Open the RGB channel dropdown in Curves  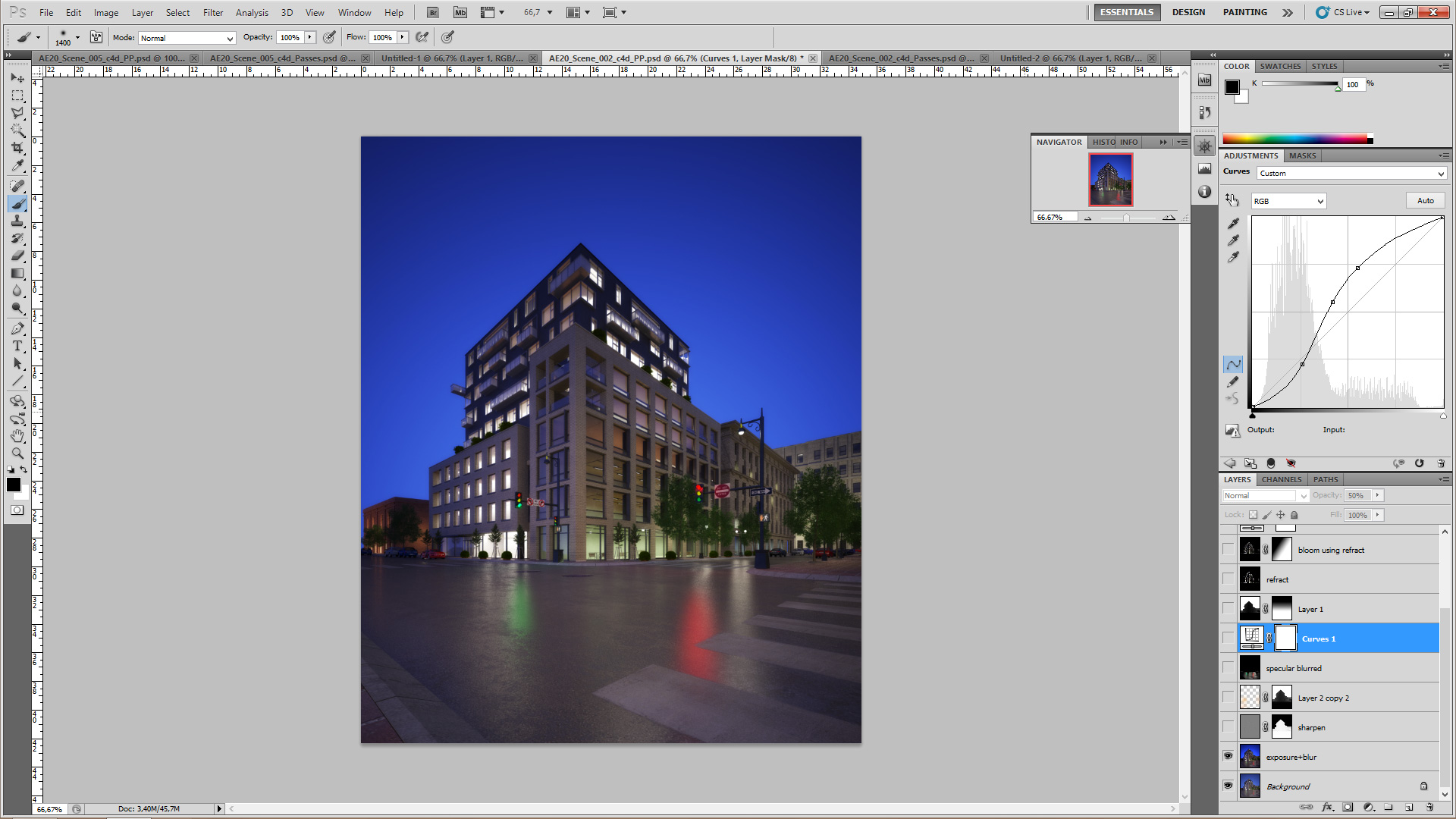click(x=1288, y=201)
